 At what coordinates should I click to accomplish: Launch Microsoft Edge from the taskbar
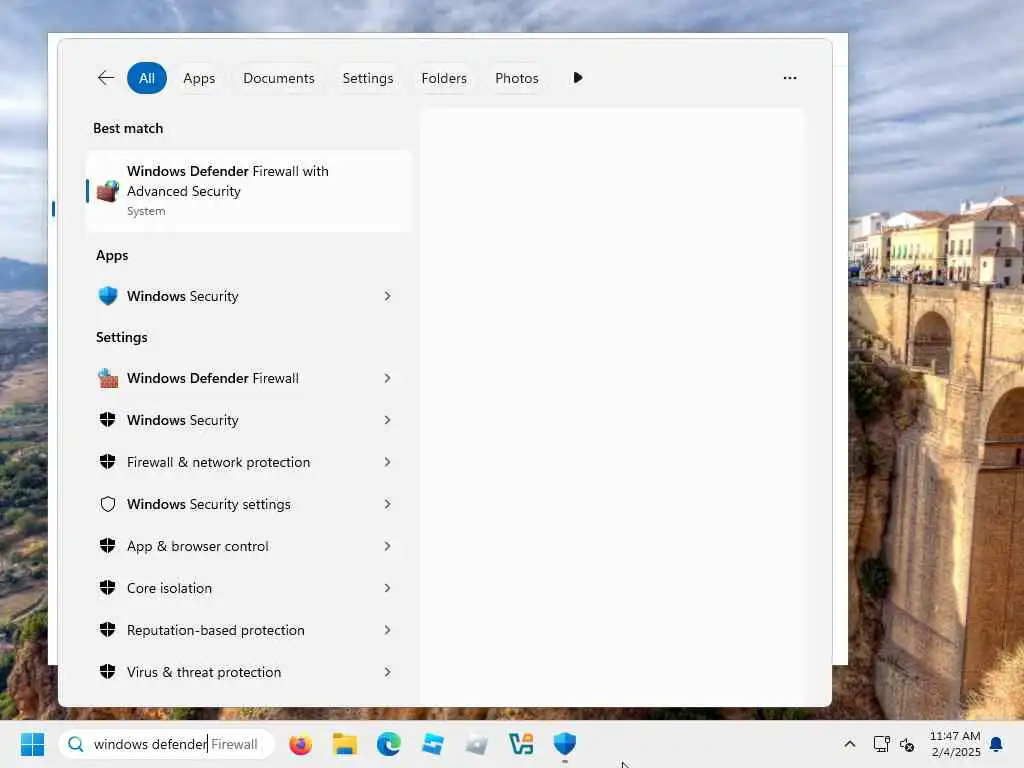[389, 744]
